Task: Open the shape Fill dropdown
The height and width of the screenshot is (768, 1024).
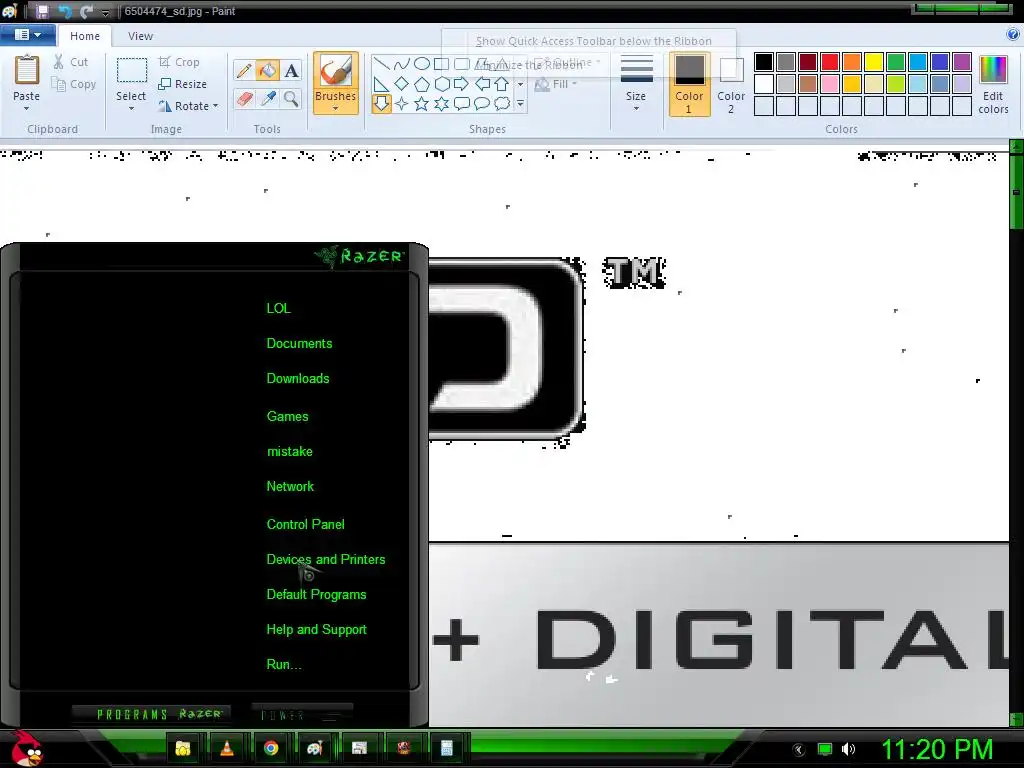Action: pos(556,84)
